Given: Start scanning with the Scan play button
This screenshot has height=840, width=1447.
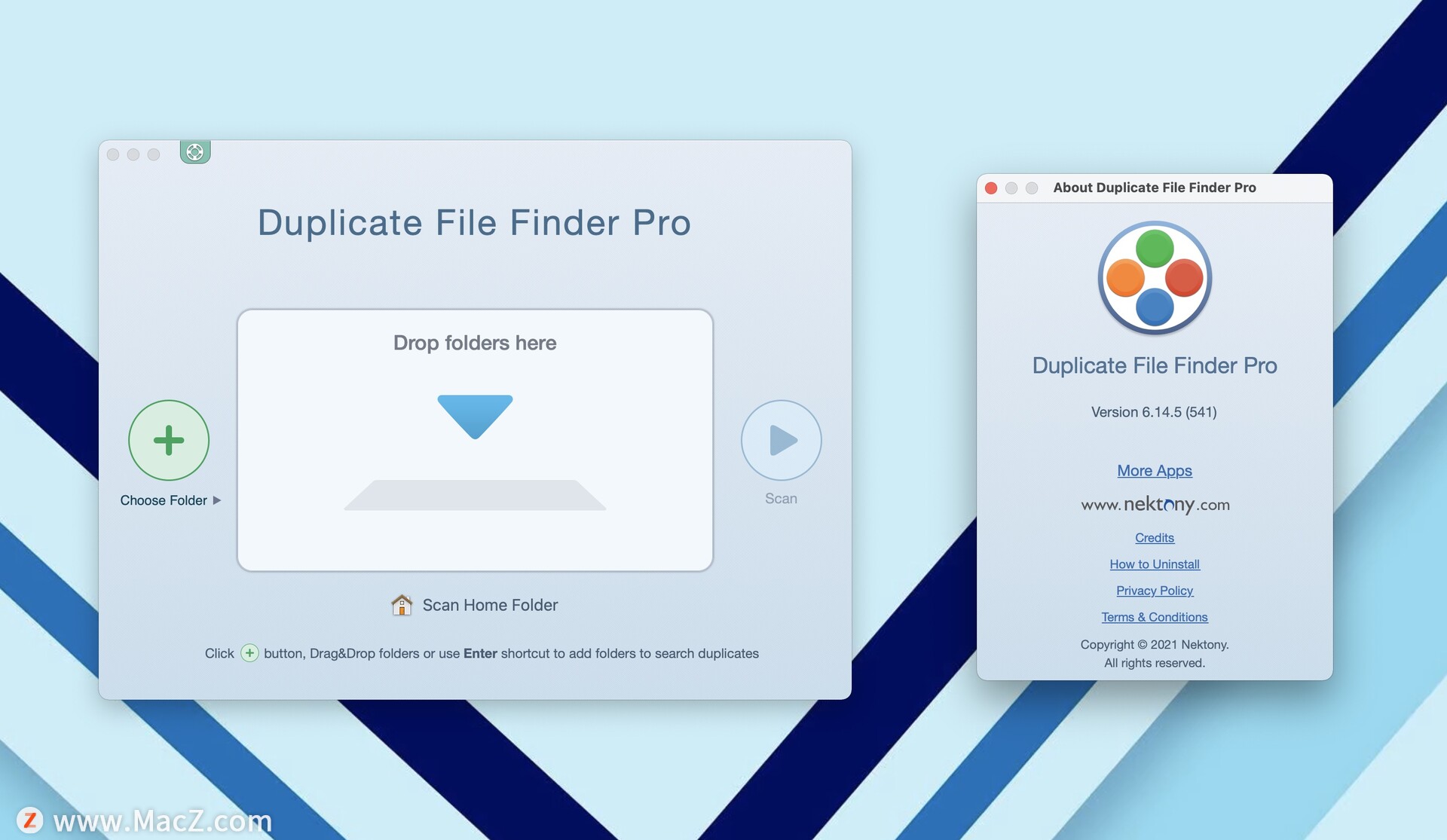Looking at the screenshot, I should tap(781, 440).
